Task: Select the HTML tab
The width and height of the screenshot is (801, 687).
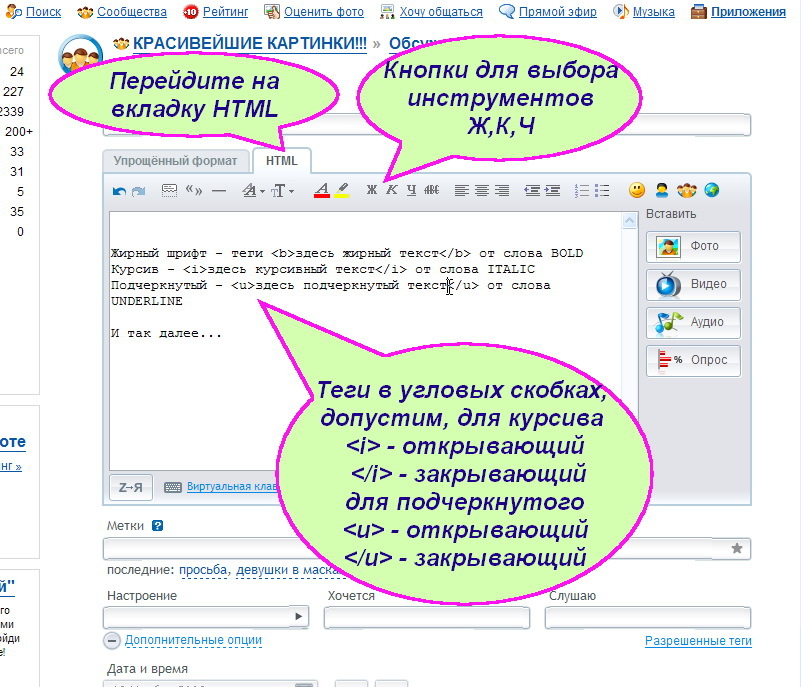Action: (x=281, y=161)
